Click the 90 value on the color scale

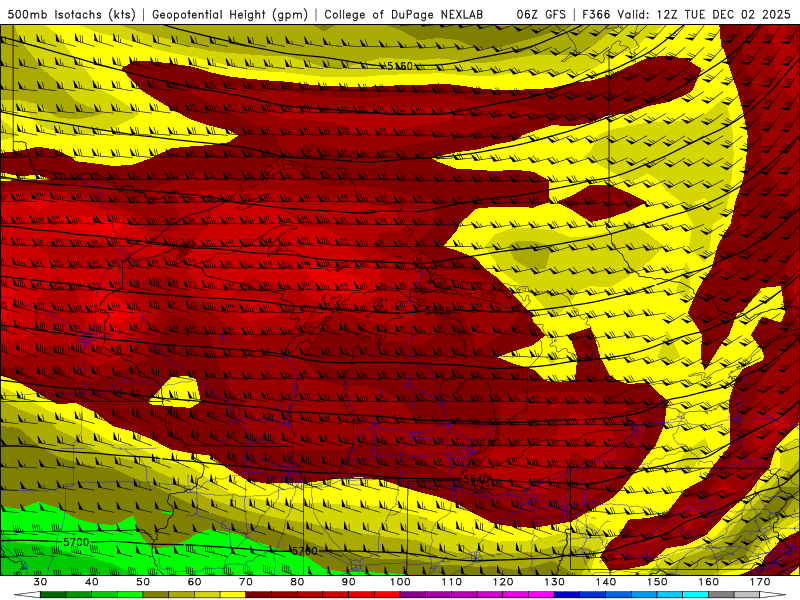tap(349, 582)
